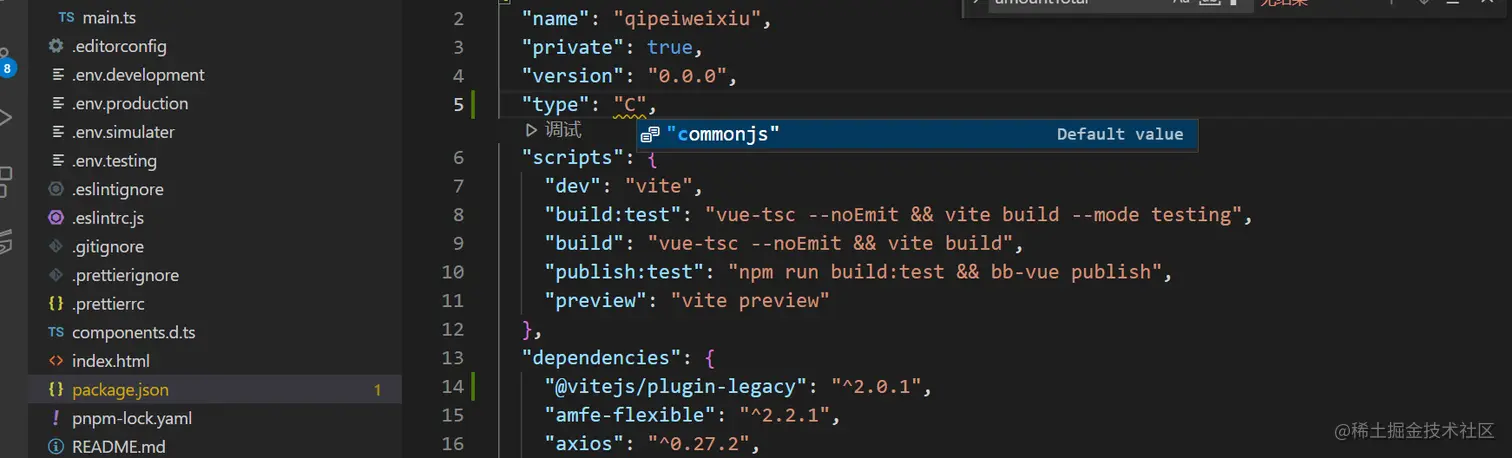Click the "axios" dependency name
Screen dimensions: 1512x458
pos(584,443)
